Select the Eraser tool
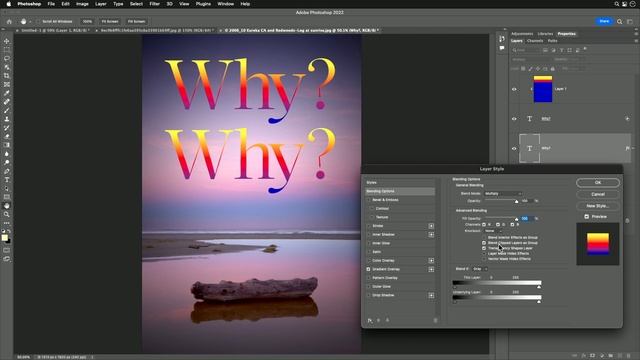This screenshot has height=360, width=640. pos(7,136)
